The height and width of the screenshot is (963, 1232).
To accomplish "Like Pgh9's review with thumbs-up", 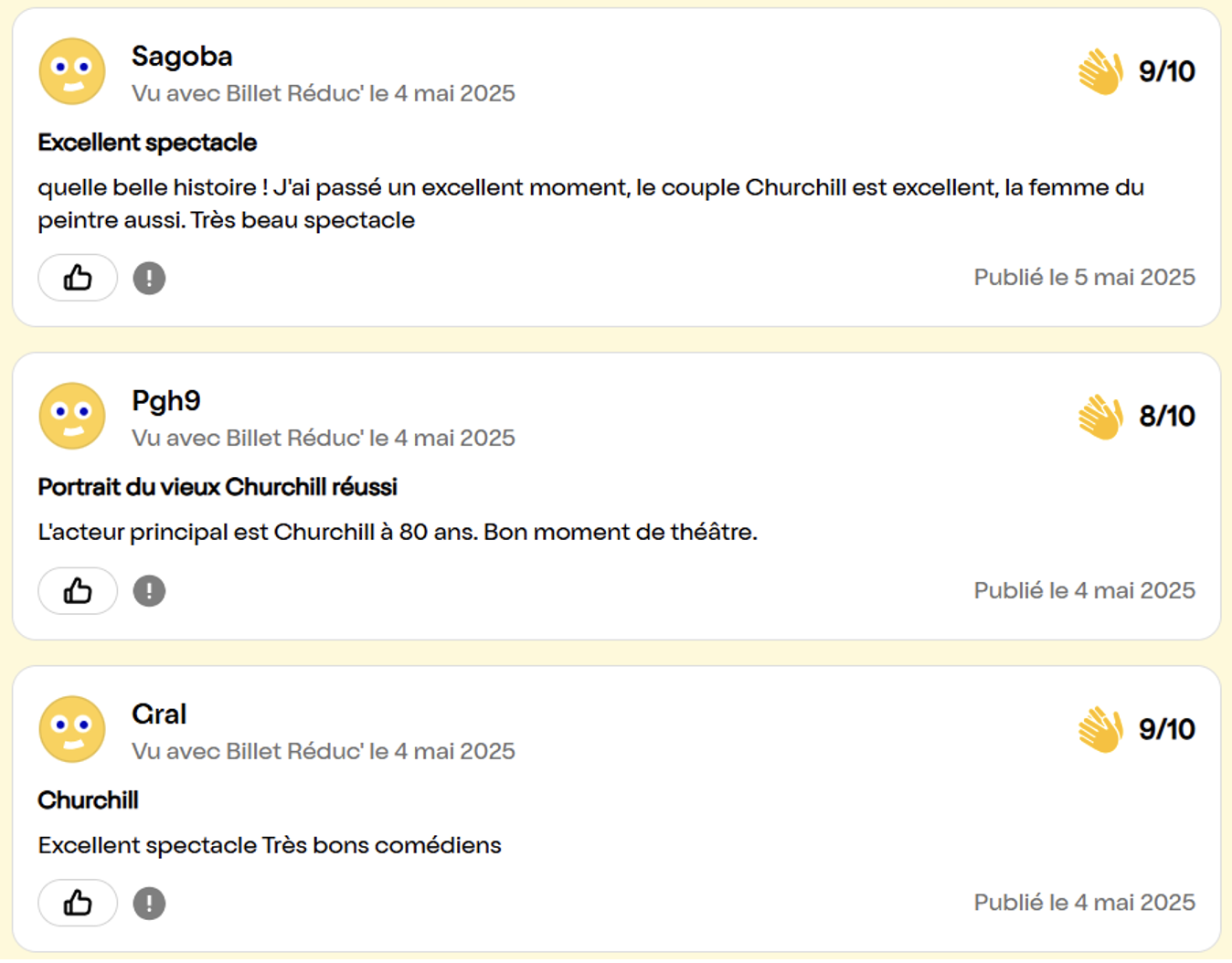I will coord(78,591).
